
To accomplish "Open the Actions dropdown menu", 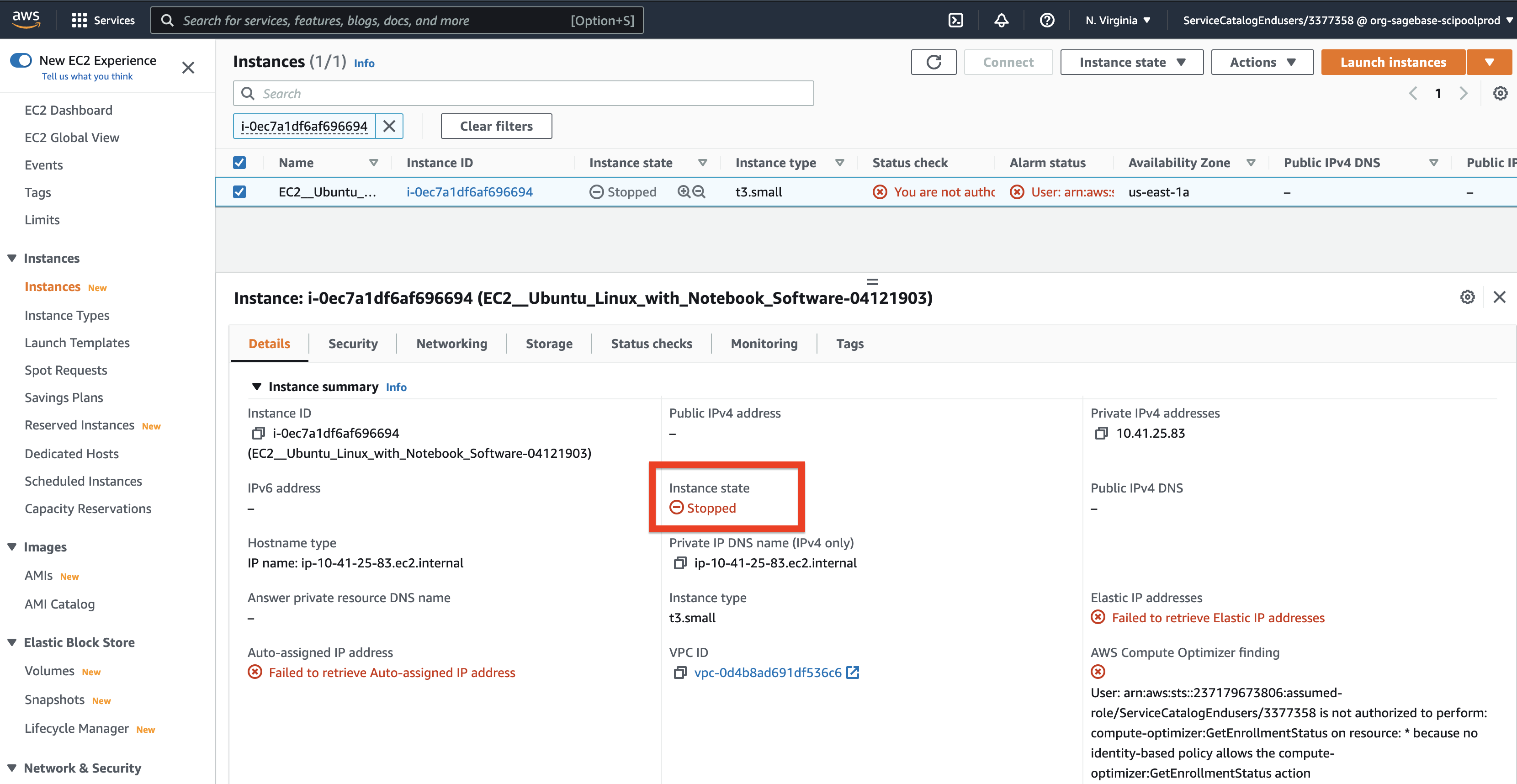I will (1262, 63).
